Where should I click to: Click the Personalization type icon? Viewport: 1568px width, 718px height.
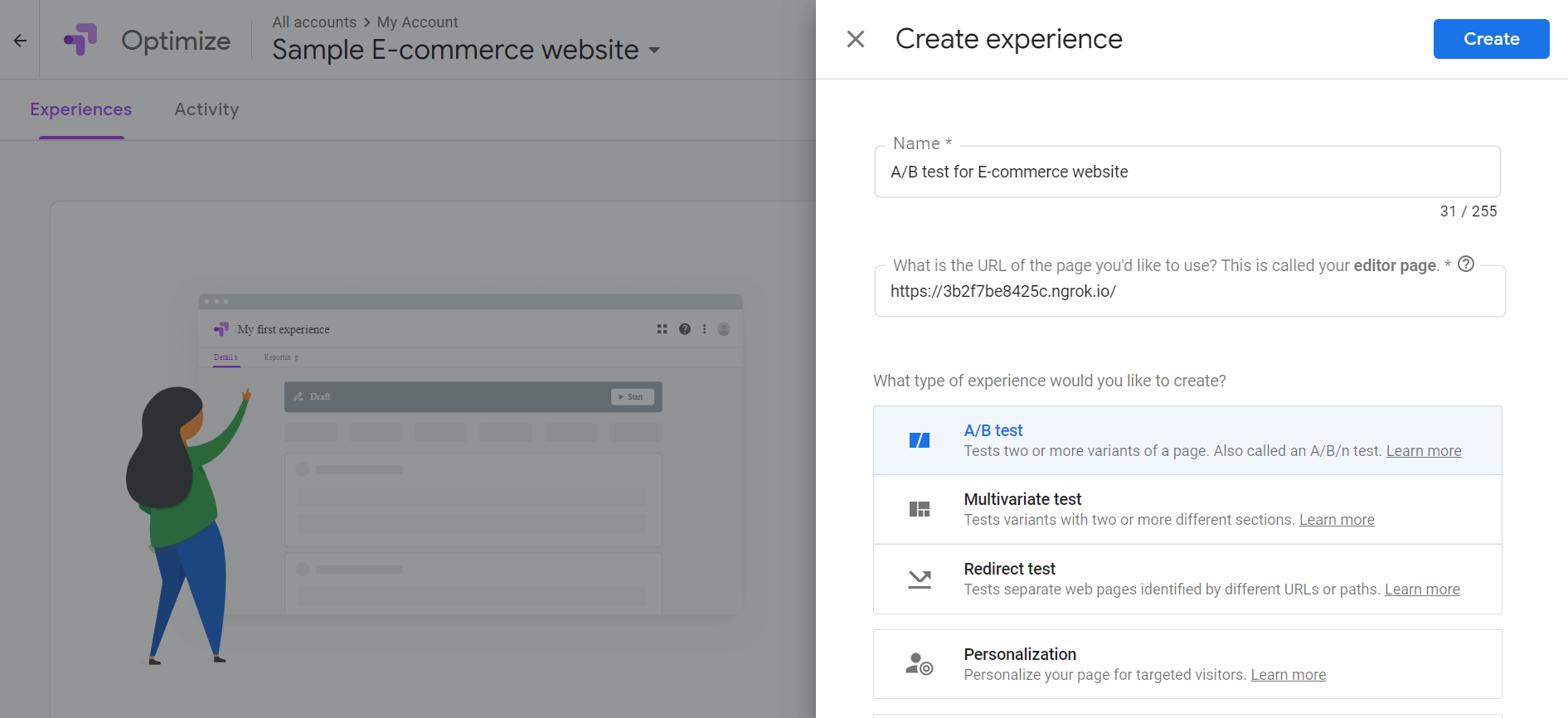coord(920,664)
